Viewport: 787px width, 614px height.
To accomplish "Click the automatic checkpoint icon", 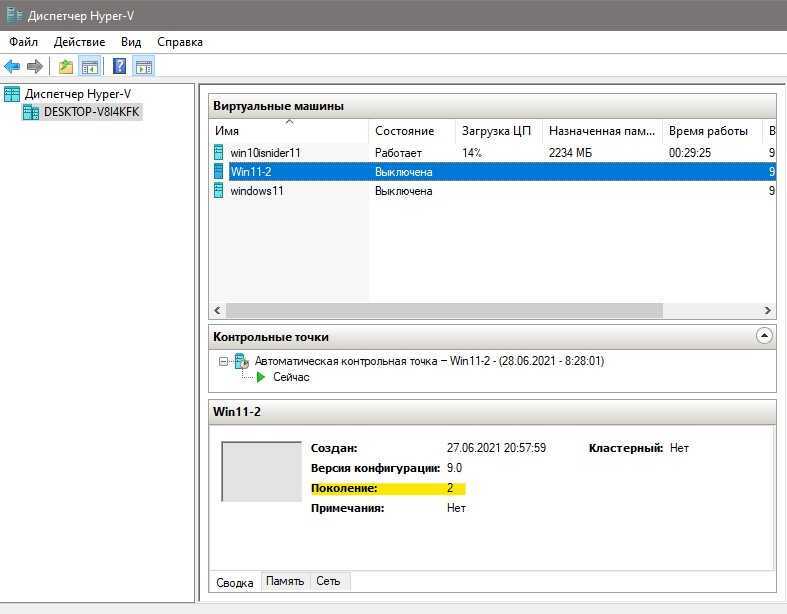I will pyautogui.click(x=242, y=360).
